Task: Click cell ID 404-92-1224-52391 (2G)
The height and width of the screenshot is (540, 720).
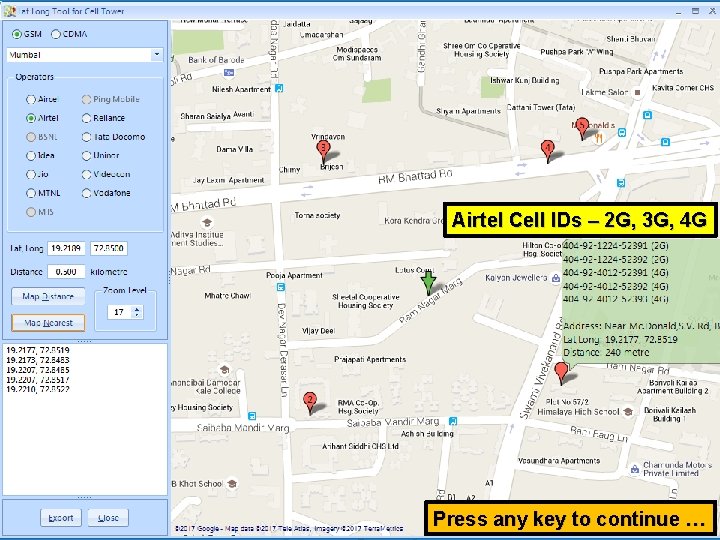Action: click(x=616, y=246)
